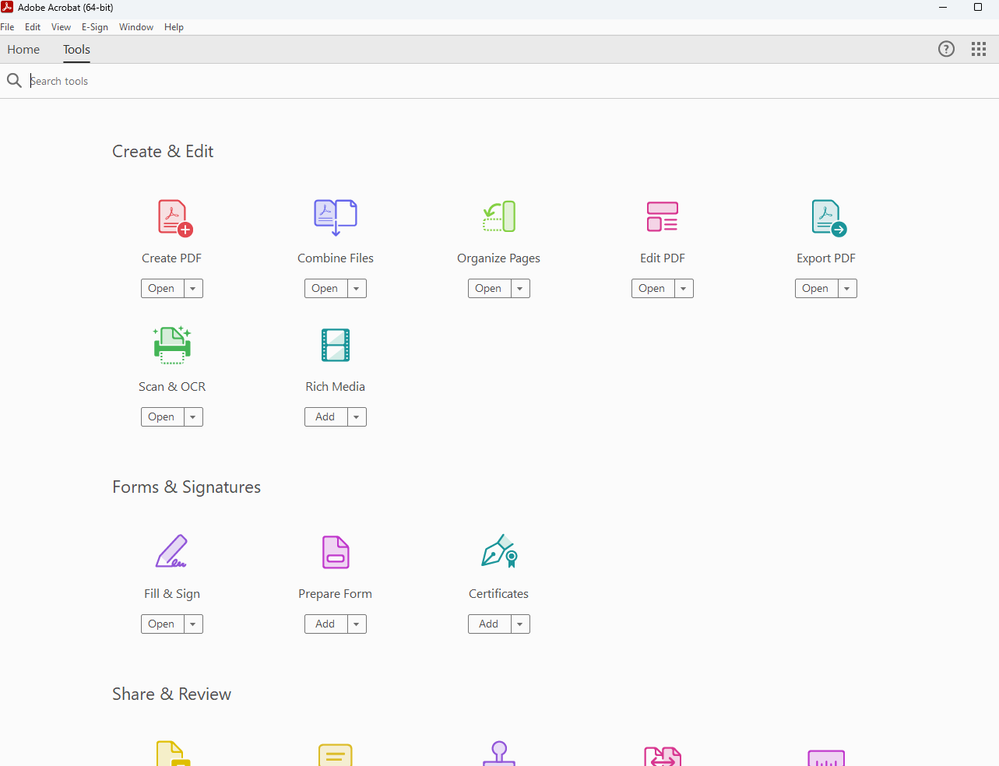The width and height of the screenshot is (999, 766).
Task: Click Open button under Scan & OCR
Action: [x=162, y=417]
